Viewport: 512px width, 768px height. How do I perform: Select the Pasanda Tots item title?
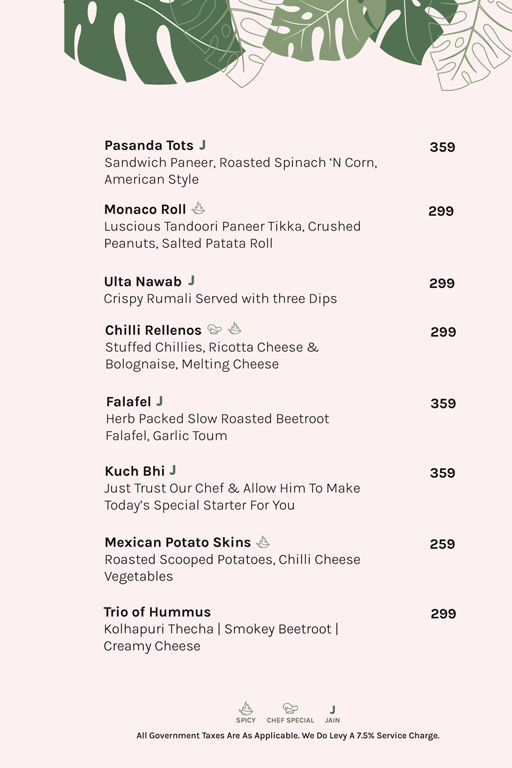coord(149,145)
